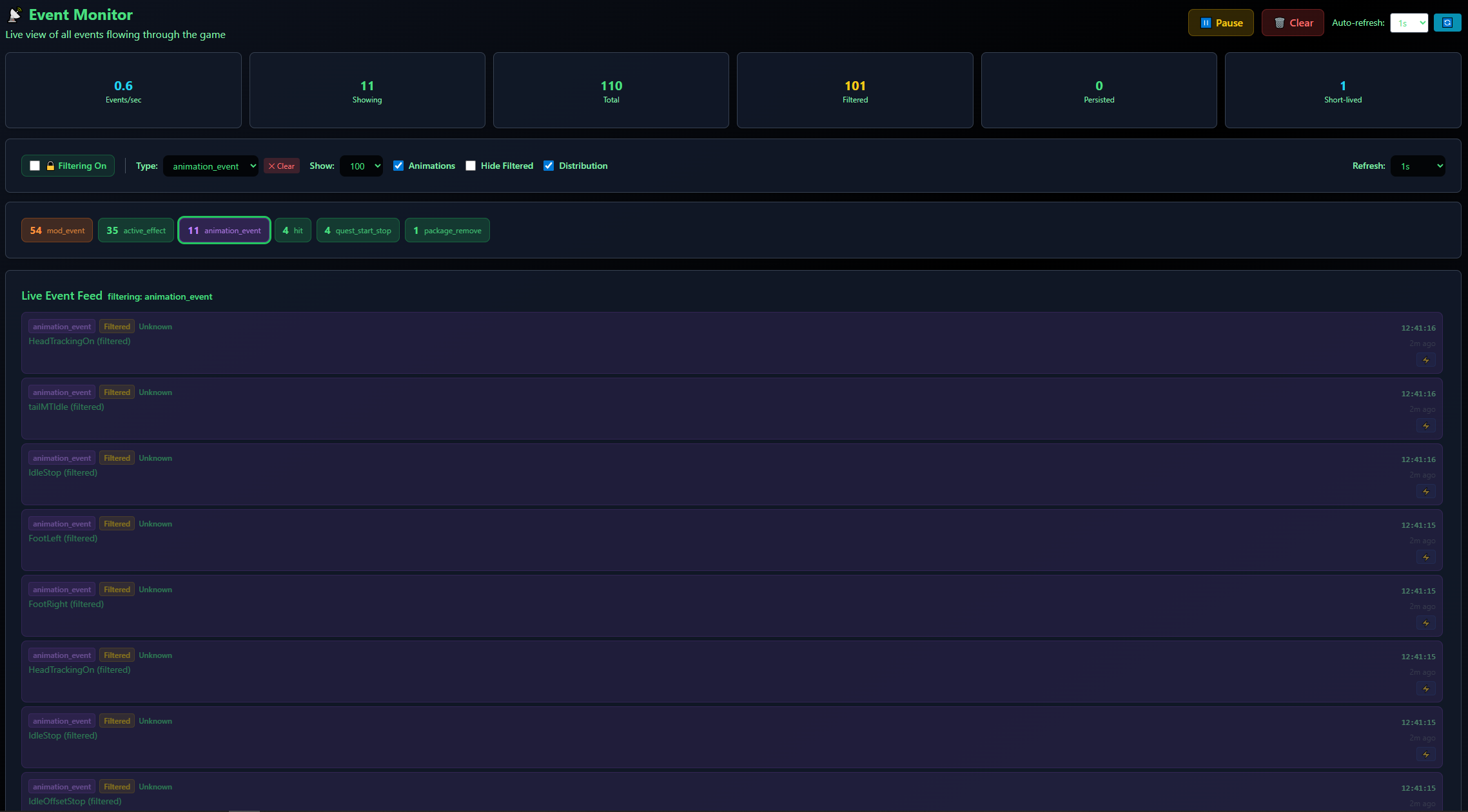Click lightning icon on first HeadTrackingOn event
Screen dimensions: 1468x812
point(1425,360)
